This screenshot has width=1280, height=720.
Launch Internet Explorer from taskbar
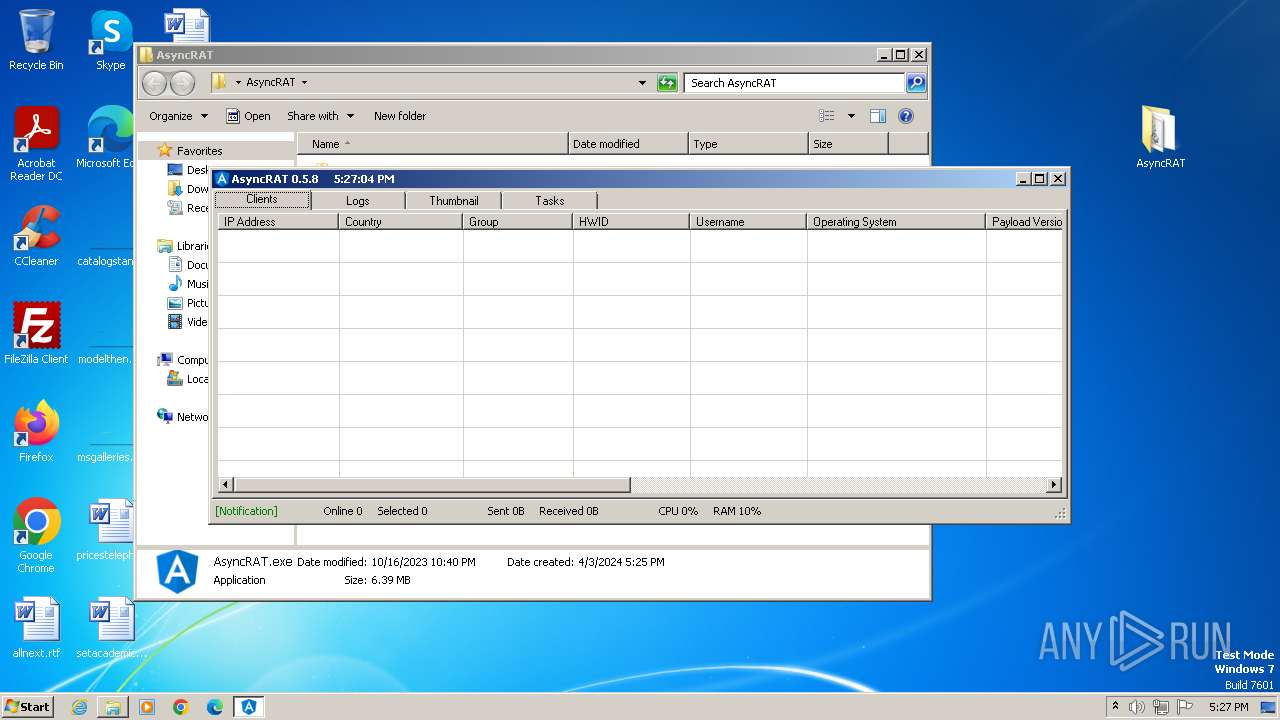(79, 707)
